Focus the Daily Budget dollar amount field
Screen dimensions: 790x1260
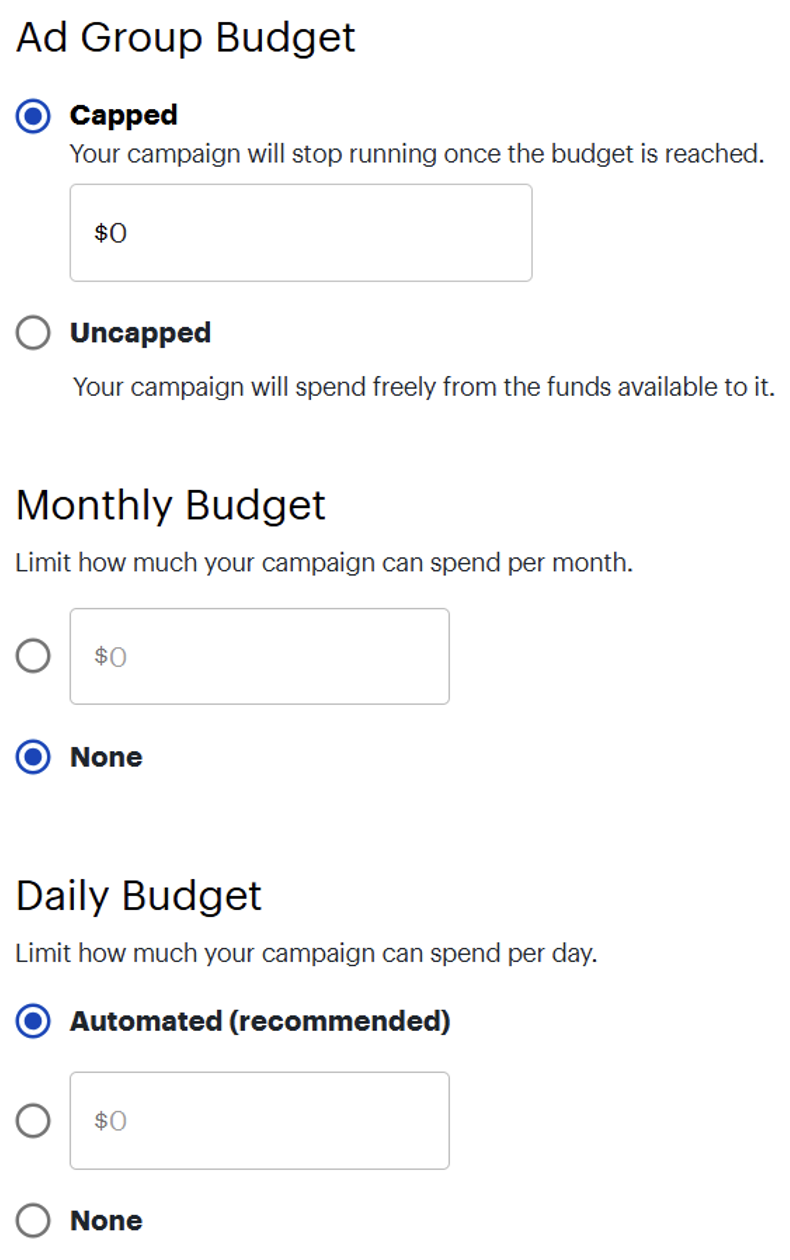click(x=259, y=1121)
